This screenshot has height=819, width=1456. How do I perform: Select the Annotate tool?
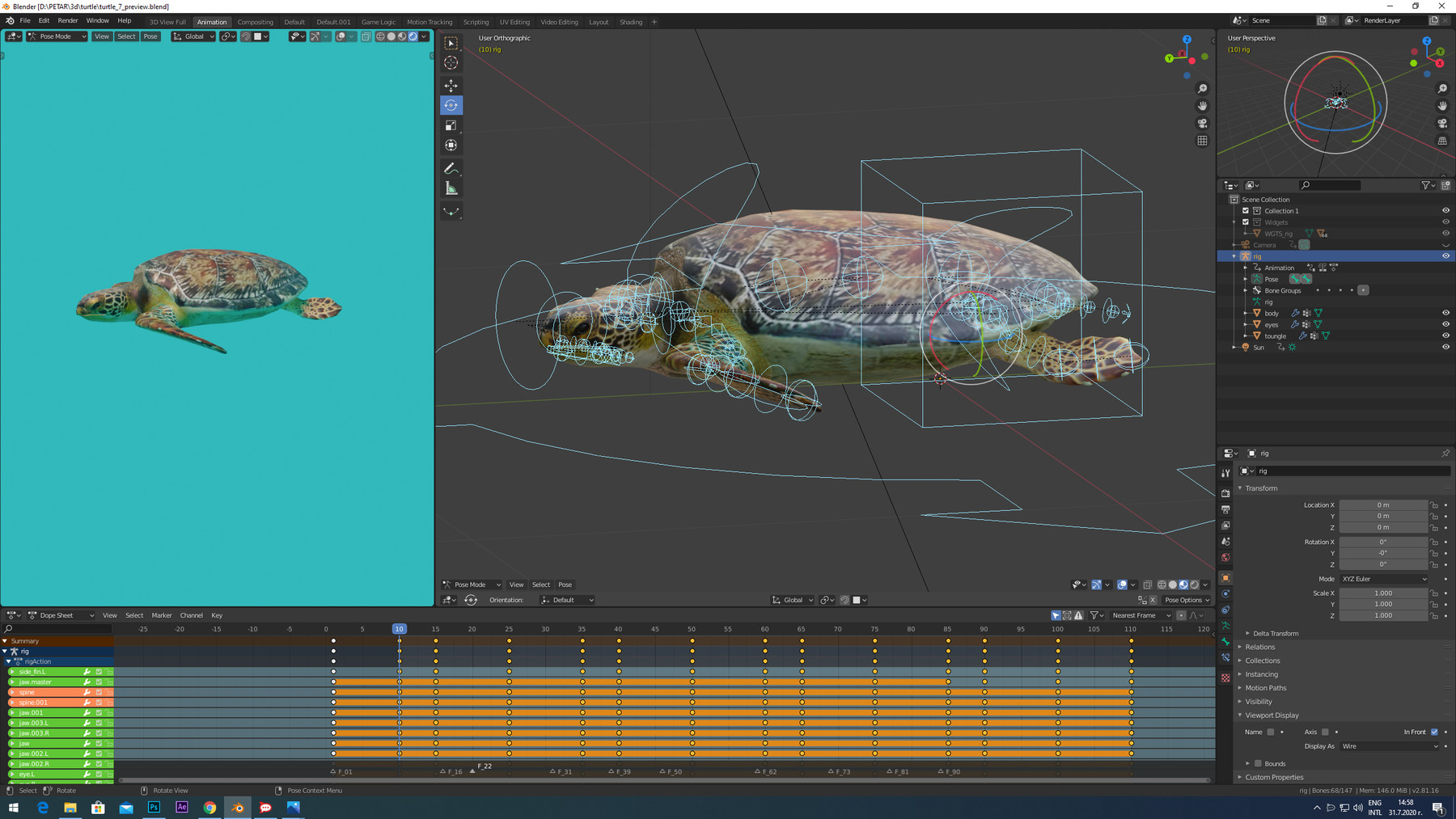(x=451, y=168)
